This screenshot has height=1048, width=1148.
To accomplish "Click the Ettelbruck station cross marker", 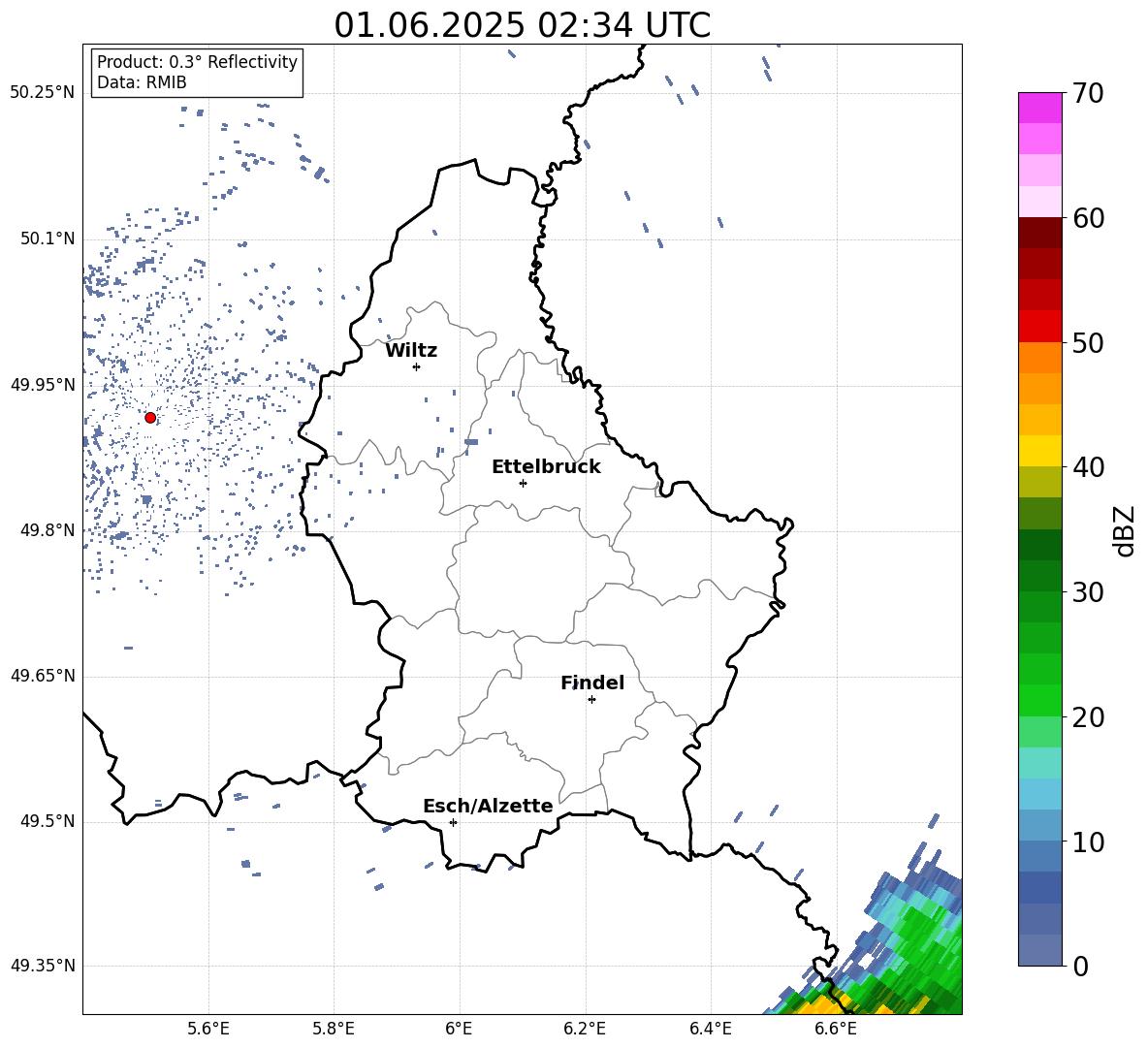I will click(x=523, y=483).
